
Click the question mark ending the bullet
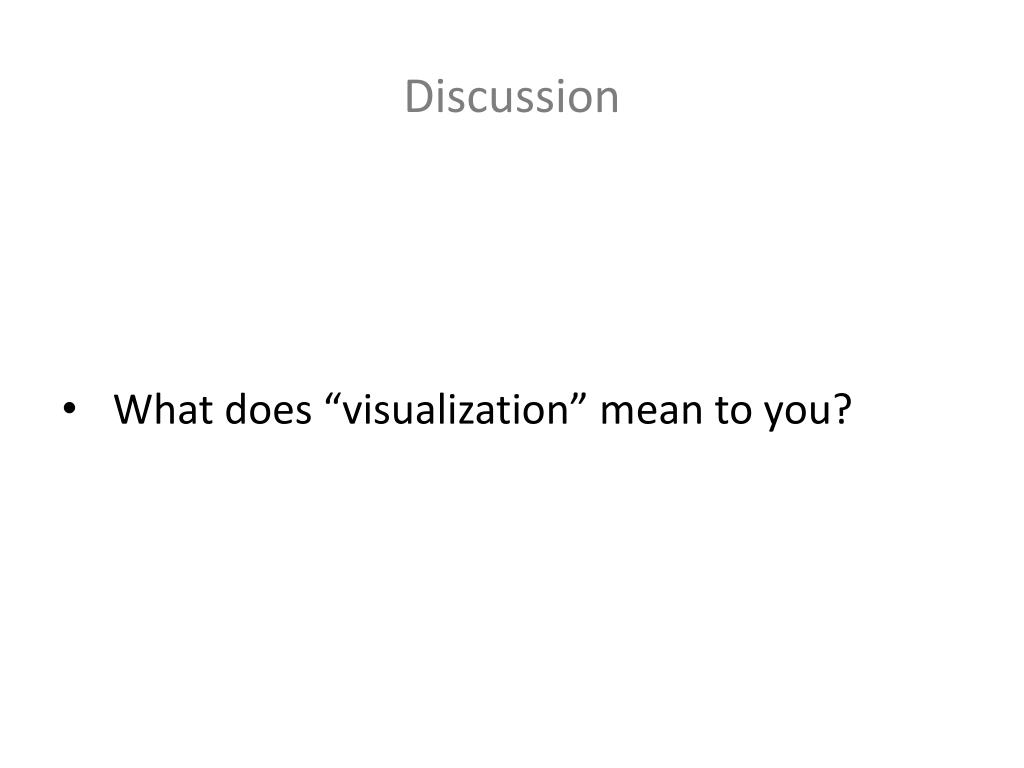(x=842, y=409)
